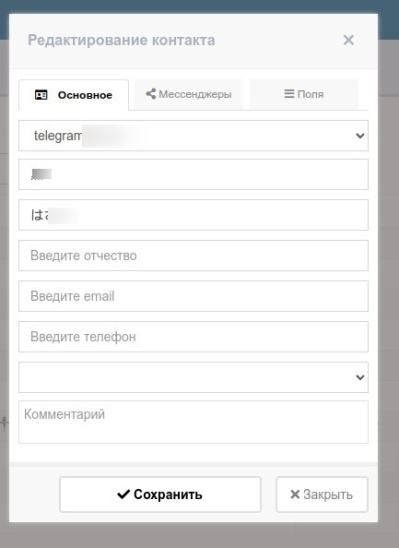Open the telegram source dropdown
This screenshot has height=548, width=399.
[193, 136]
